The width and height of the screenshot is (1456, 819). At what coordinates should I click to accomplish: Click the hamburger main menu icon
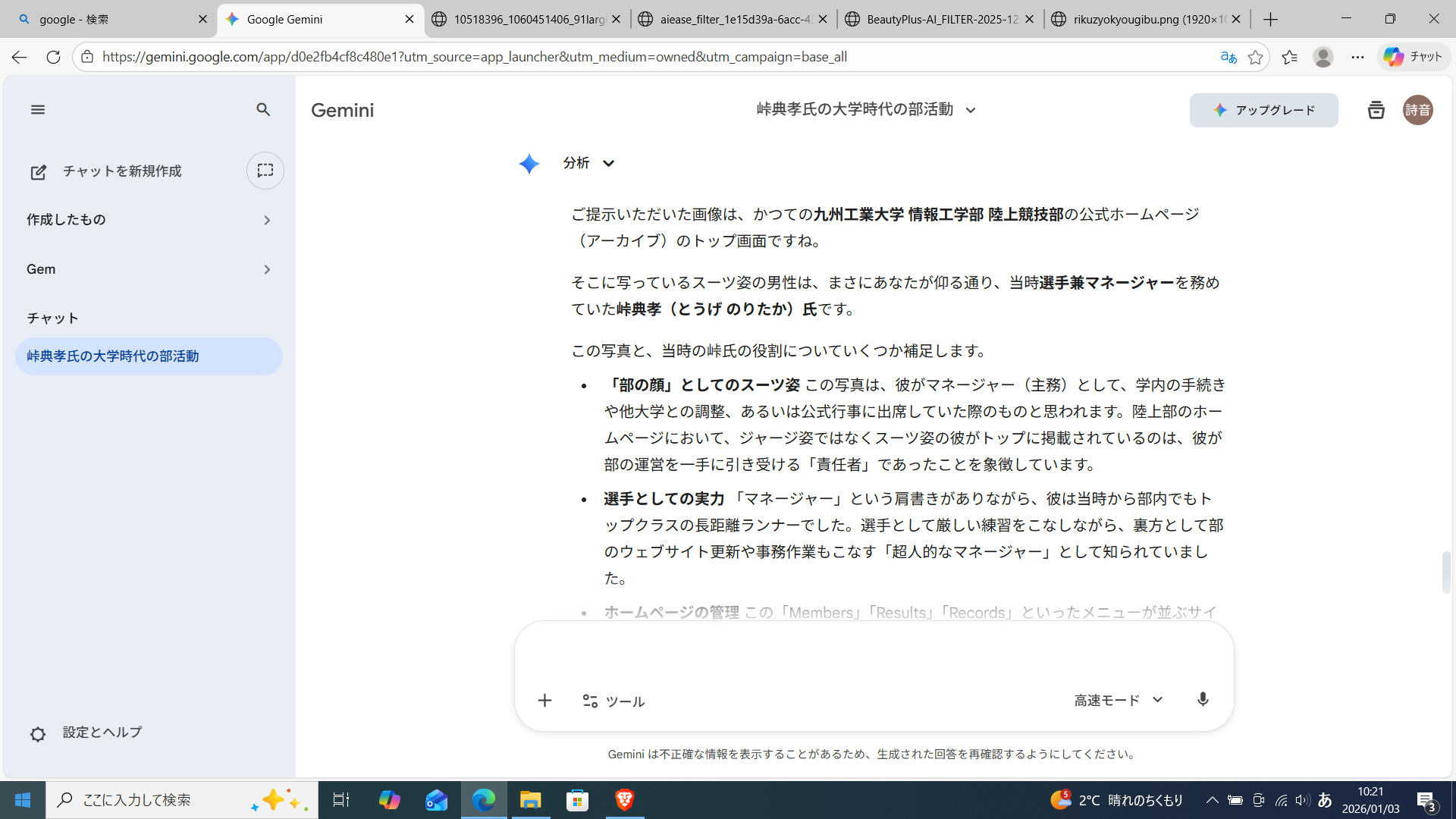pos(38,110)
